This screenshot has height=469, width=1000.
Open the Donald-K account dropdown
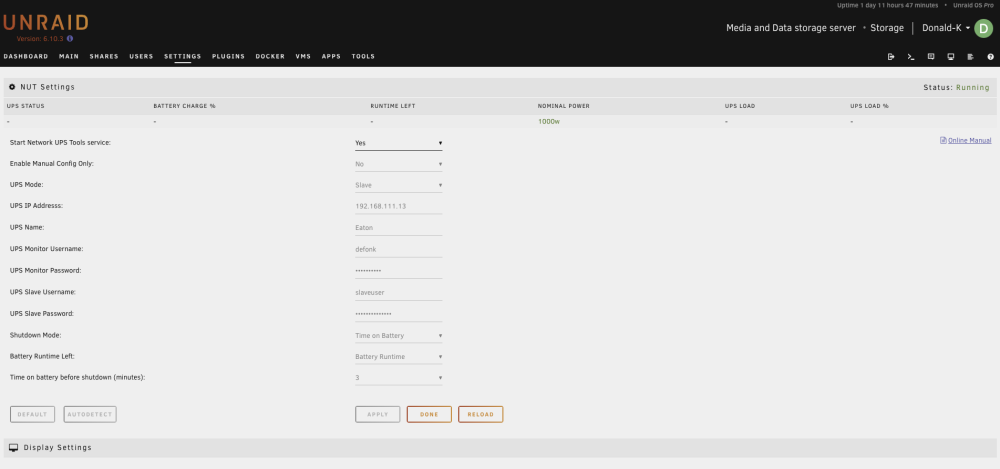(946, 28)
